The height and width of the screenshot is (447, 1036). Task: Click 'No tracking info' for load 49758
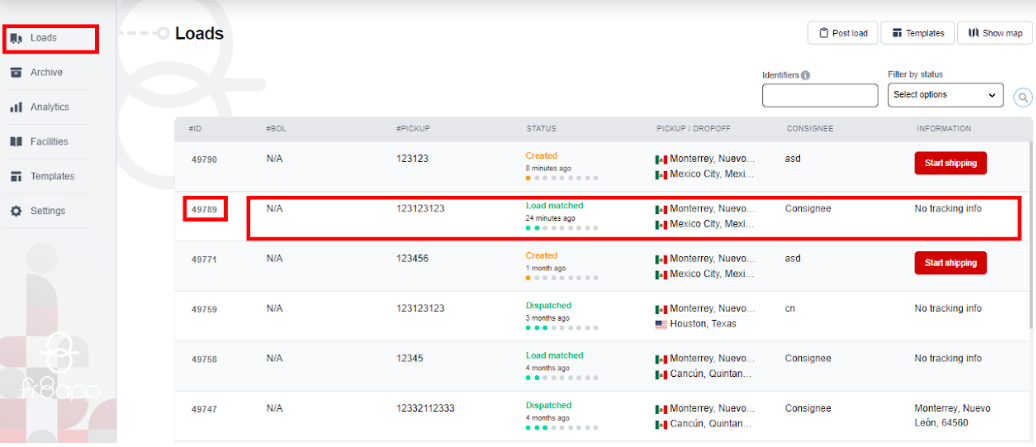point(947,358)
